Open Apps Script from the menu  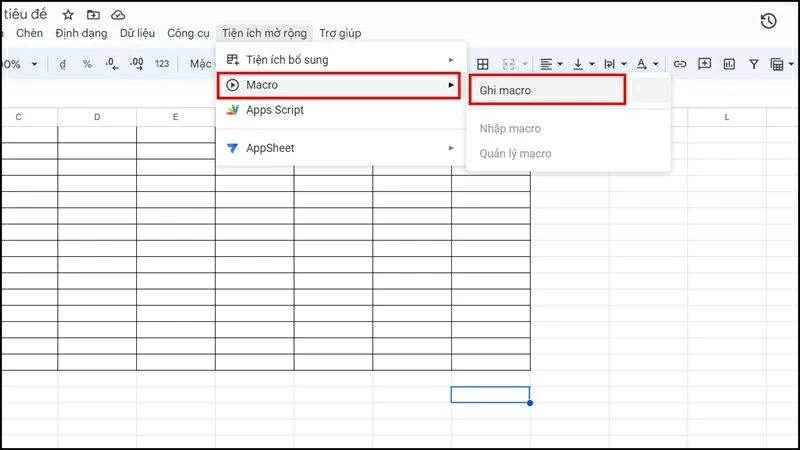(275, 110)
